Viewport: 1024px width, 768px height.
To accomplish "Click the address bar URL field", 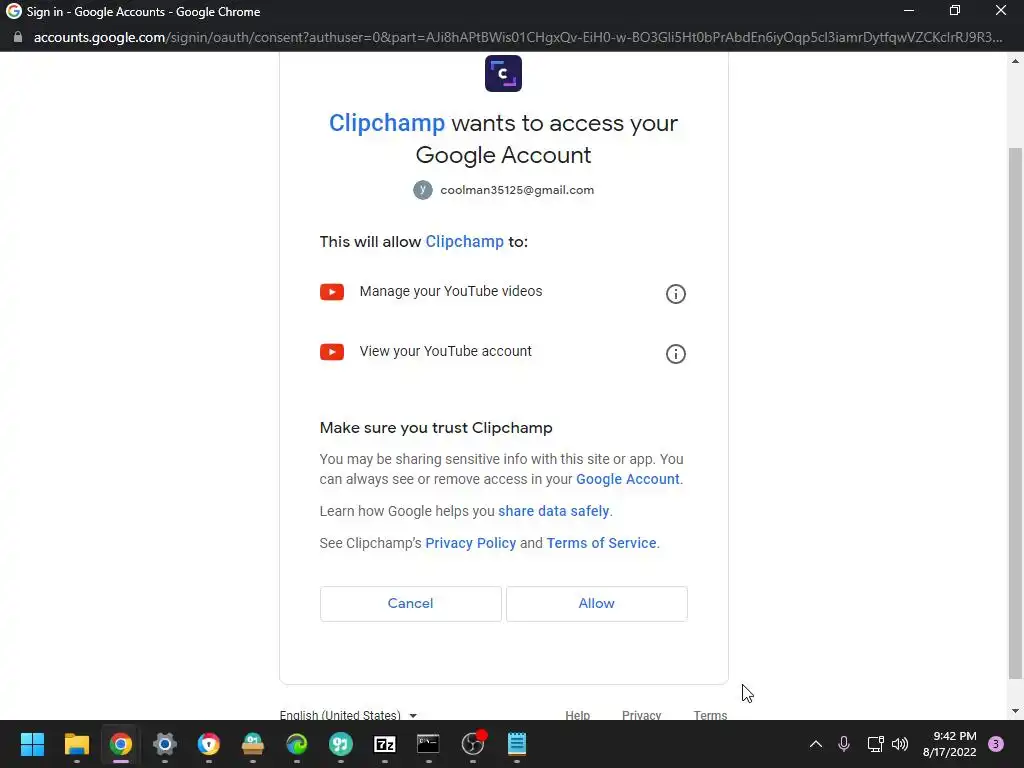I will click(x=518, y=37).
